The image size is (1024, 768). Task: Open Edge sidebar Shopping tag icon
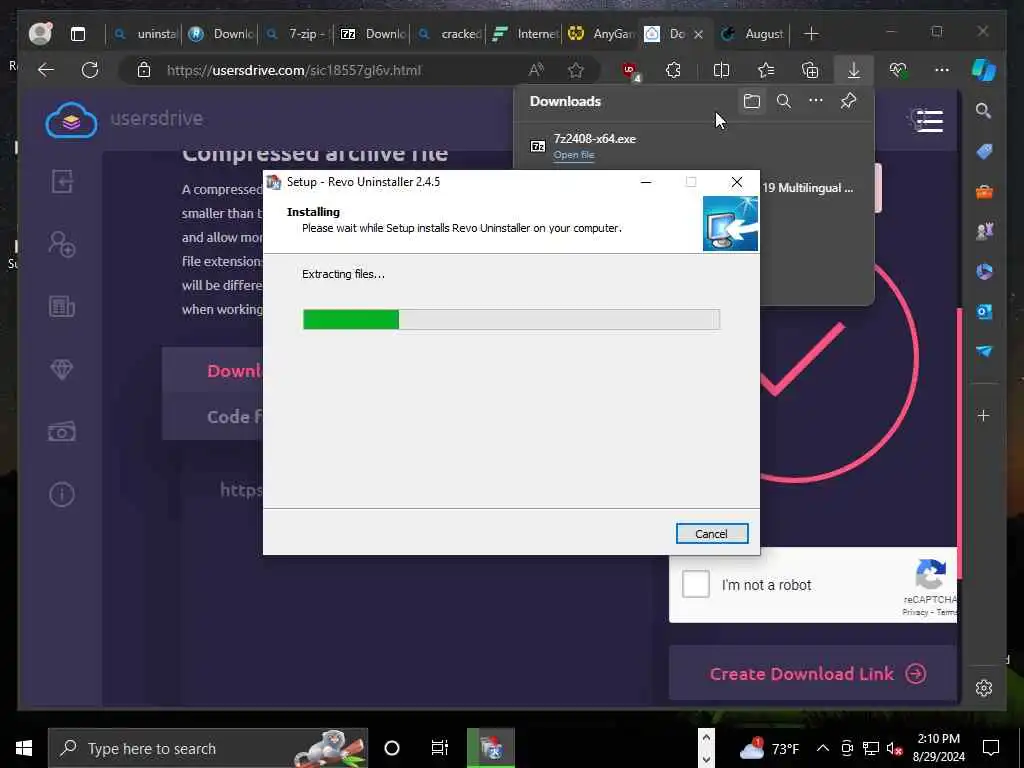click(984, 152)
